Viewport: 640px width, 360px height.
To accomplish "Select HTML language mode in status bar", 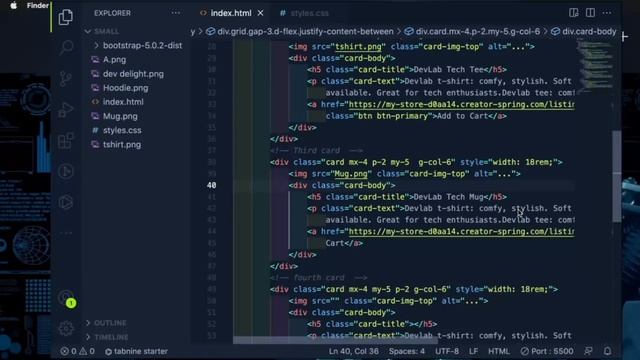I will coord(499,351).
